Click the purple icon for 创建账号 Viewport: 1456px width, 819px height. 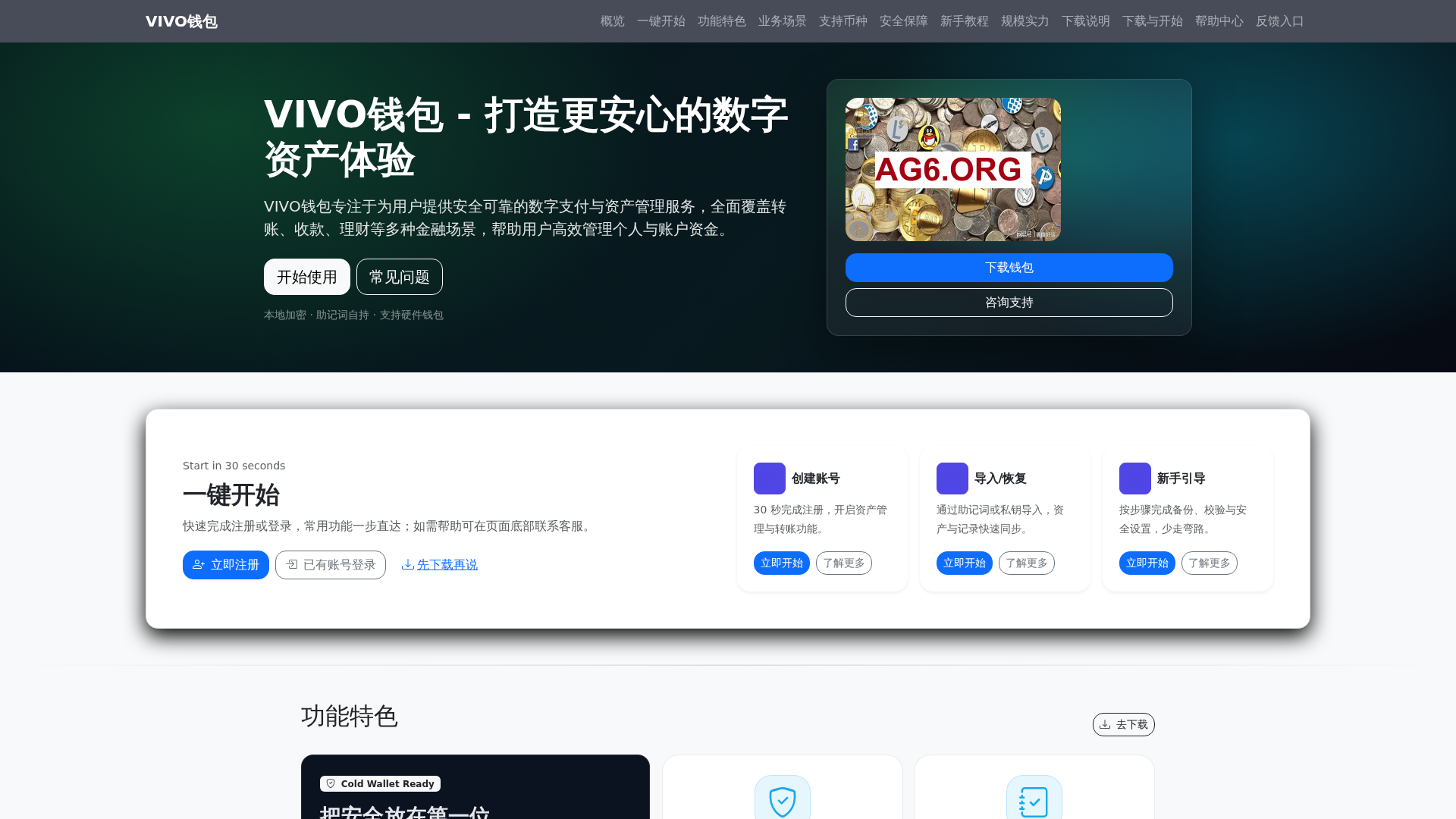coord(770,479)
